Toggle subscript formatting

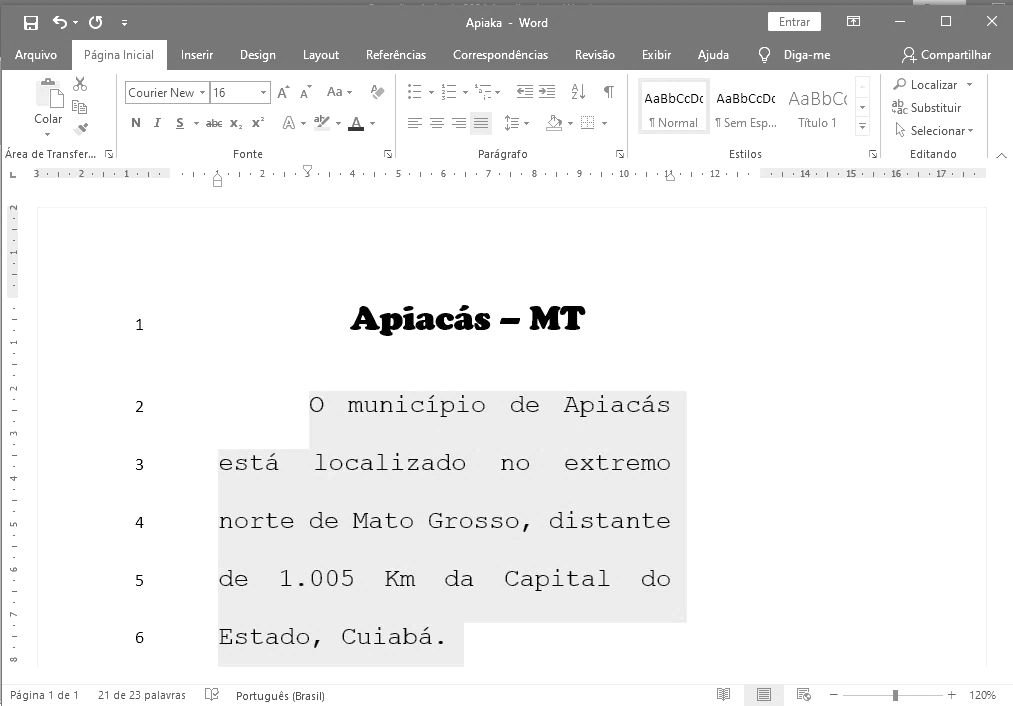tap(236, 123)
